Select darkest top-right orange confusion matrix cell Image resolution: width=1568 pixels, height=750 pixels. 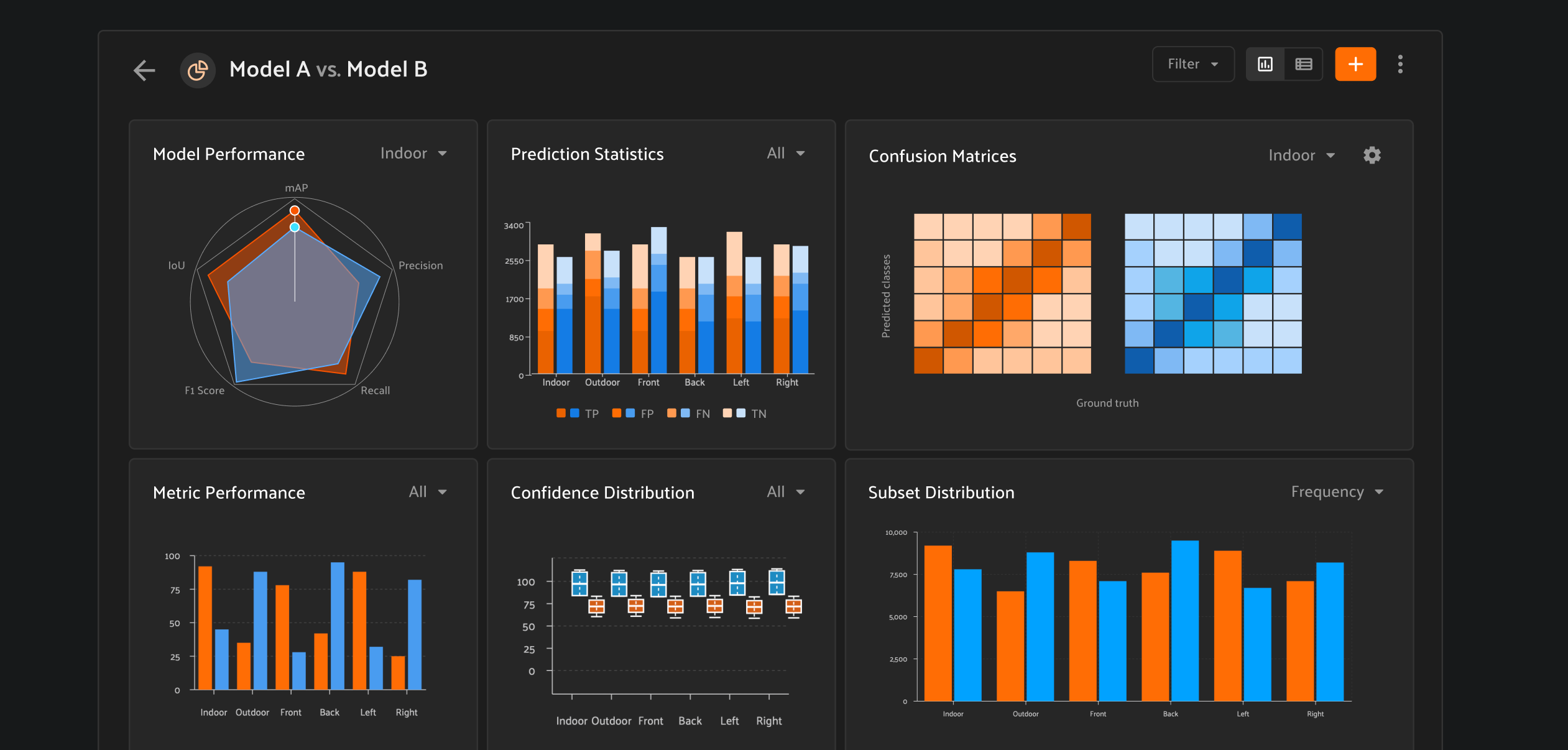click(x=1077, y=226)
